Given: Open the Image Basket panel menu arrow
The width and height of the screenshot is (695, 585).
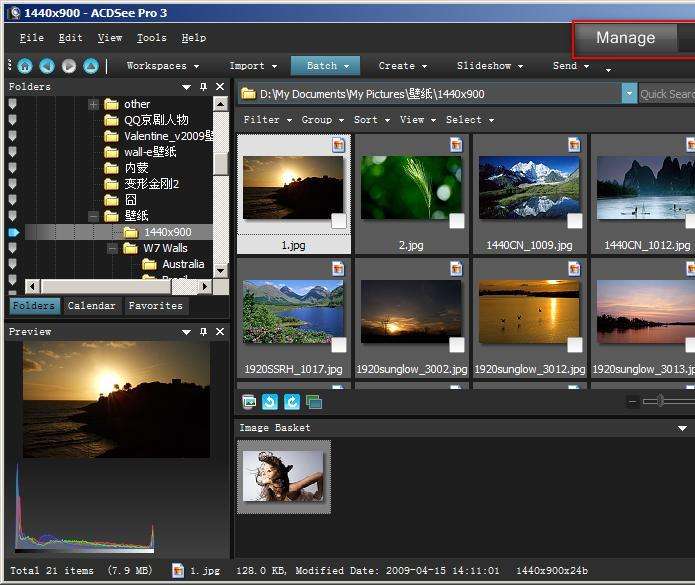Looking at the screenshot, I should coord(682,428).
